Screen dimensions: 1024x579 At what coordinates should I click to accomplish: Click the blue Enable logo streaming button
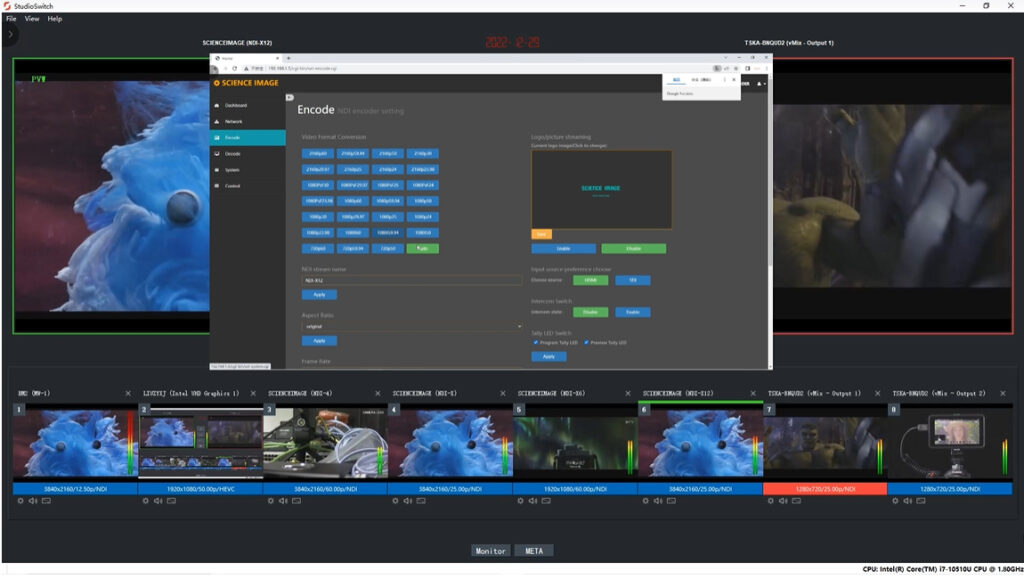[563, 249]
